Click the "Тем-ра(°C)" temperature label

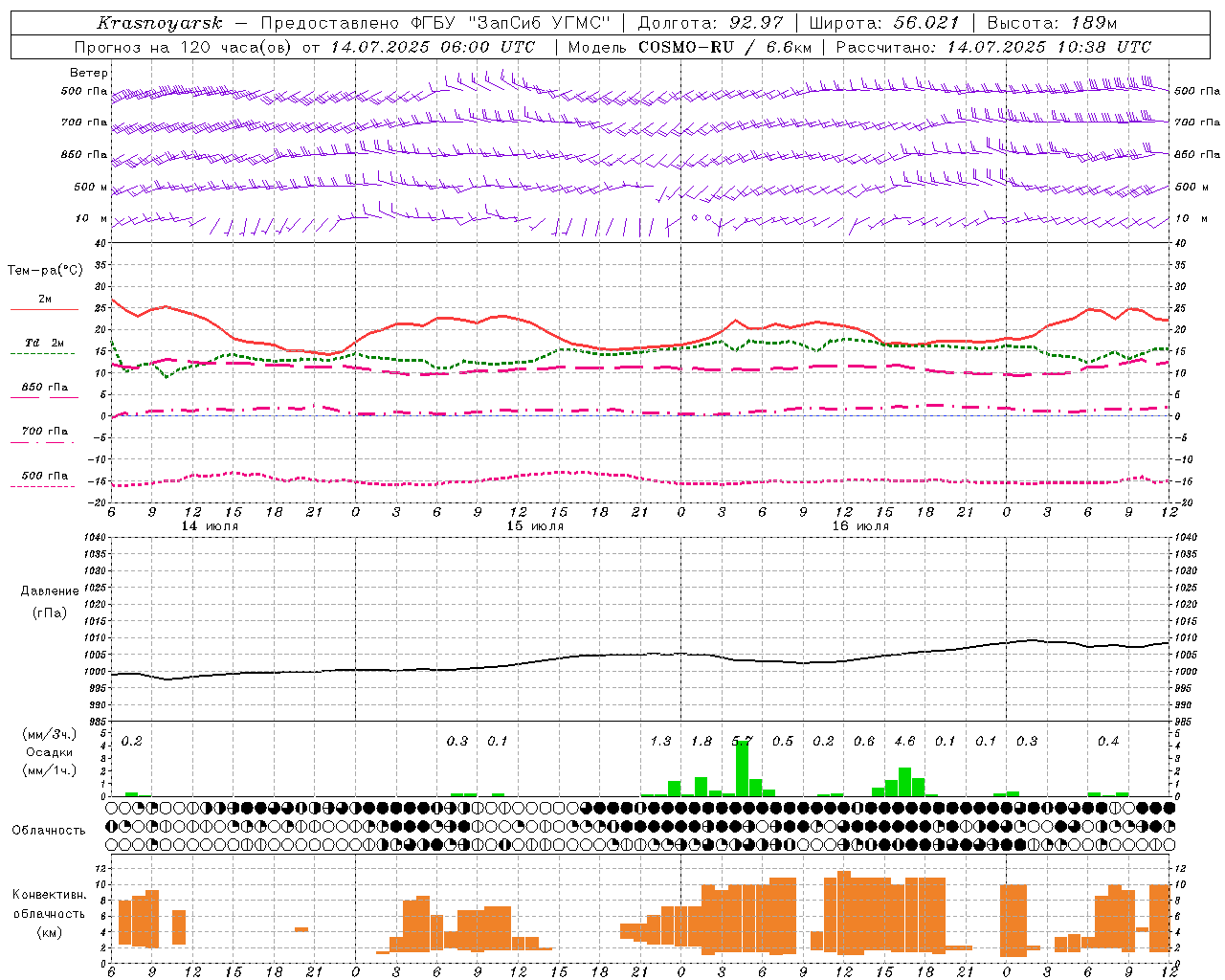coord(45,271)
